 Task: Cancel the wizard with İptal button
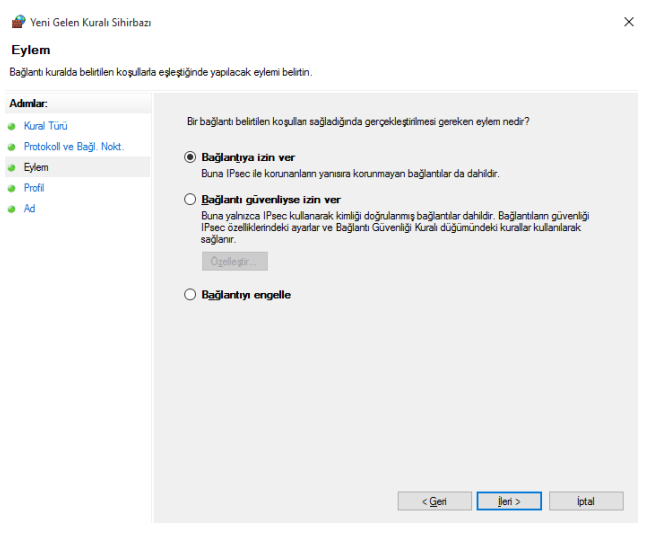[586, 501]
